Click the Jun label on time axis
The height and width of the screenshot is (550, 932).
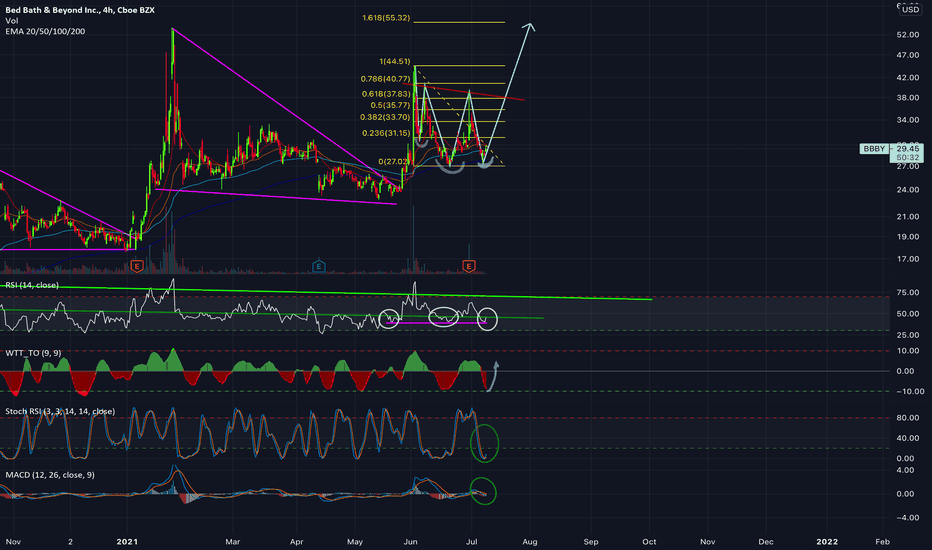click(410, 542)
